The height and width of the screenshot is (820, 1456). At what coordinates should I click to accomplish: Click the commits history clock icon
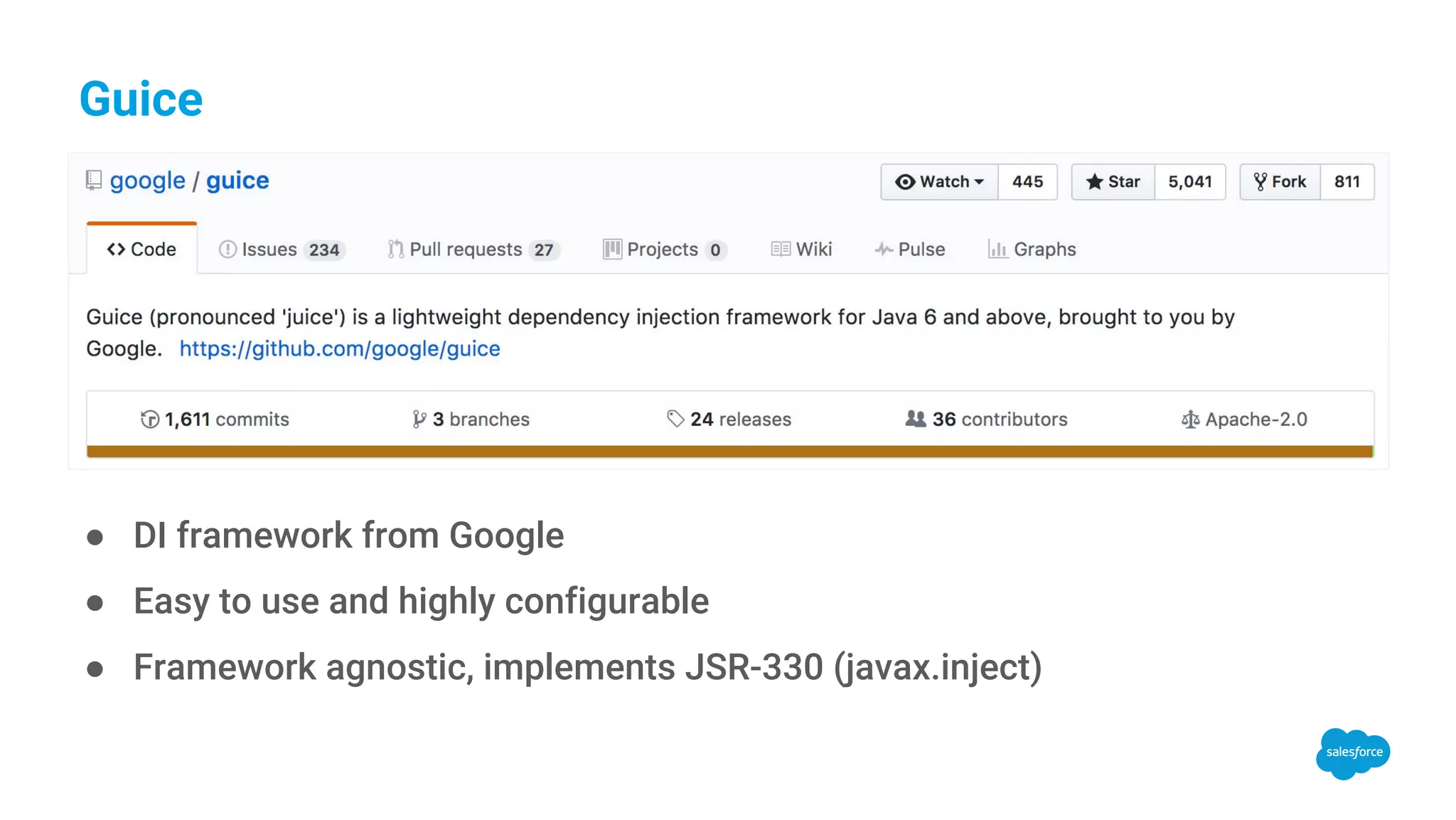point(149,420)
